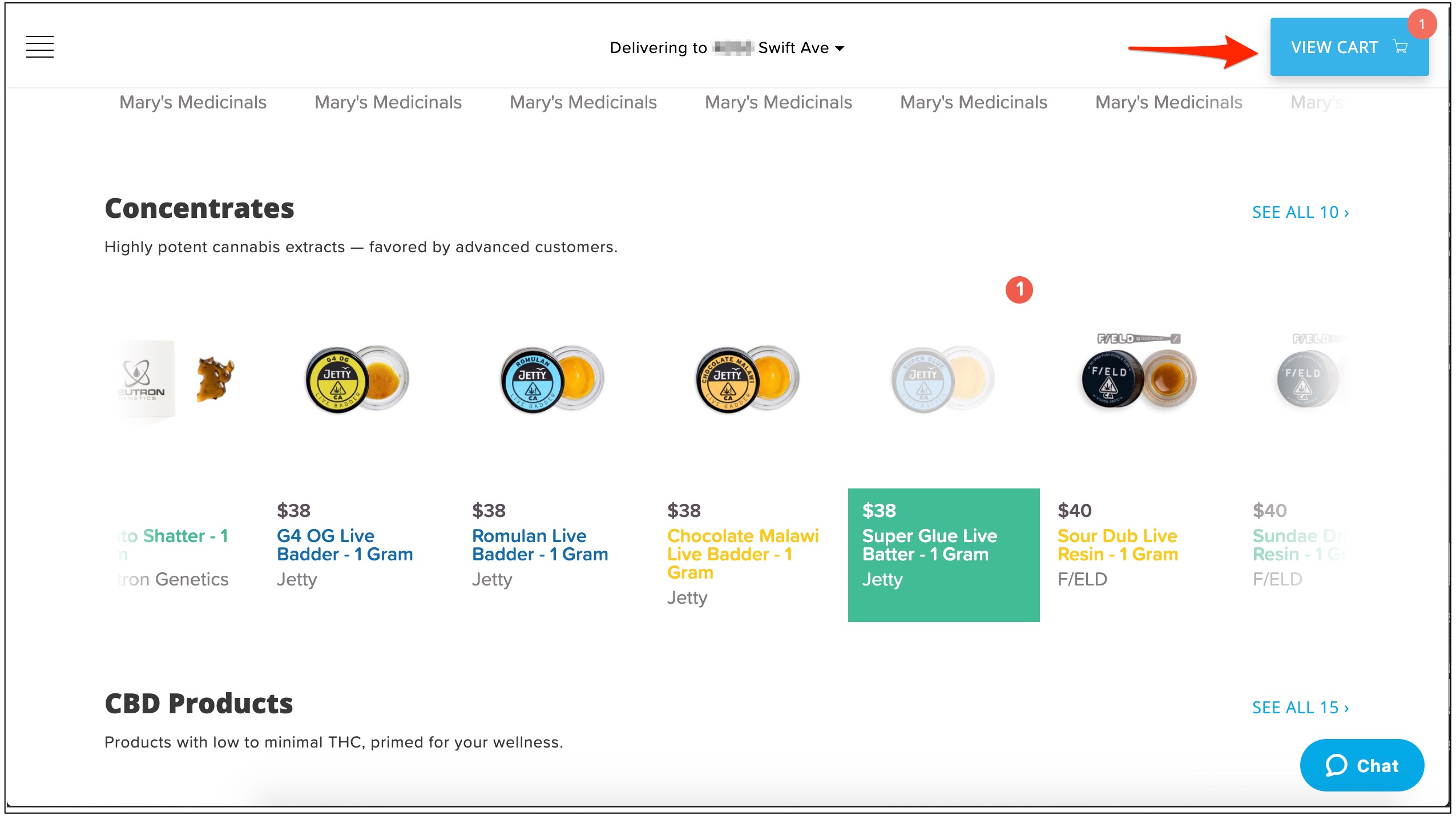Open the Sundae Driver Resin jar image
Viewport: 1456px width, 816px height.
1312,371
